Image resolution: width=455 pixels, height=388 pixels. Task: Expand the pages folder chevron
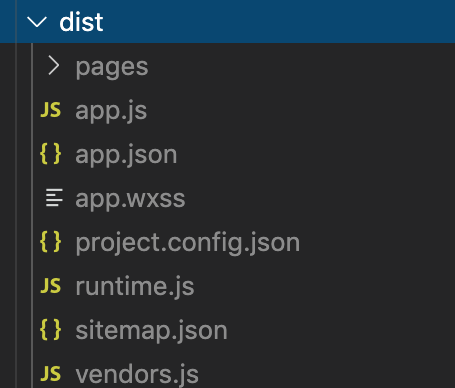click(x=53, y=66)
